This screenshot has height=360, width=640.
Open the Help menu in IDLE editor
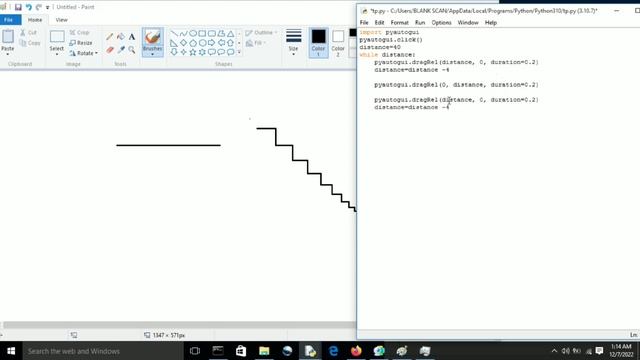(491, 22)
